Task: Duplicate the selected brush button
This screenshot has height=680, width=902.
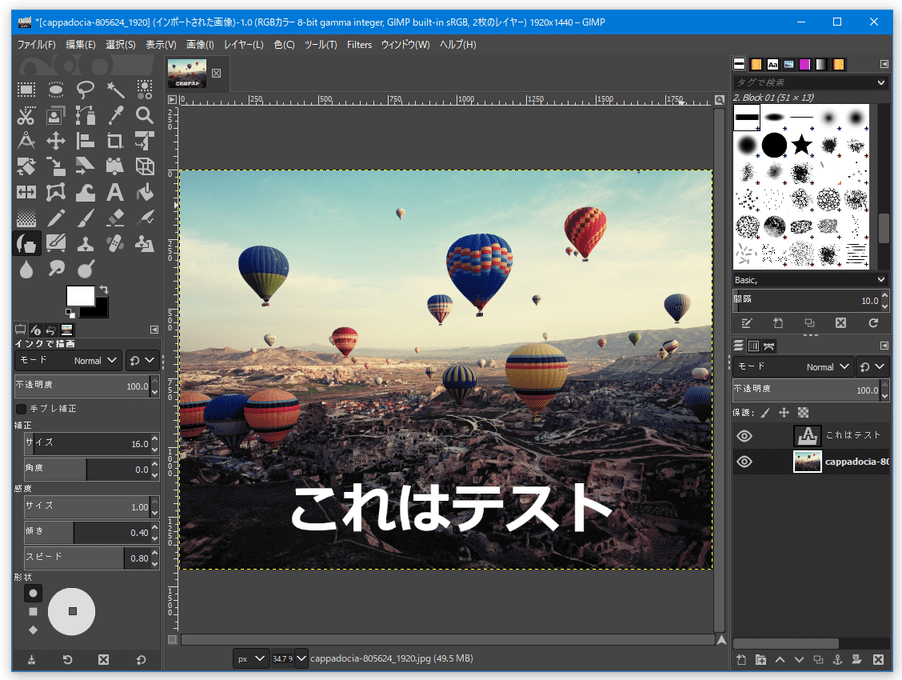Action: pos(809,323)
